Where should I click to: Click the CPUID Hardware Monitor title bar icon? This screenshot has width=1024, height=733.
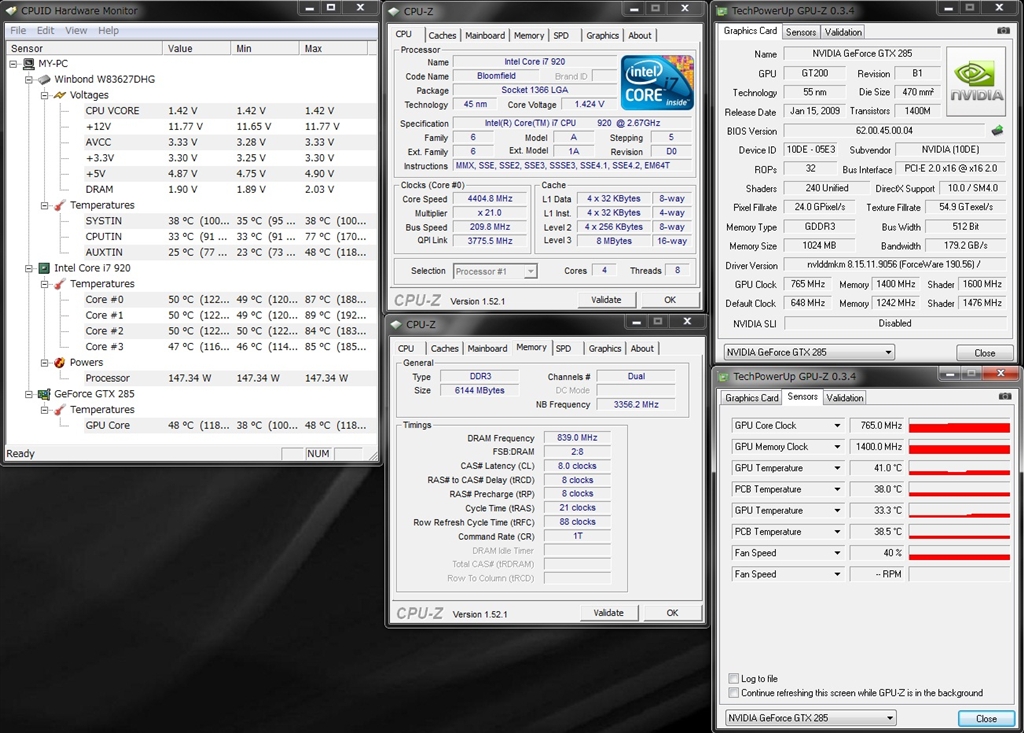(x=11, y=10)
